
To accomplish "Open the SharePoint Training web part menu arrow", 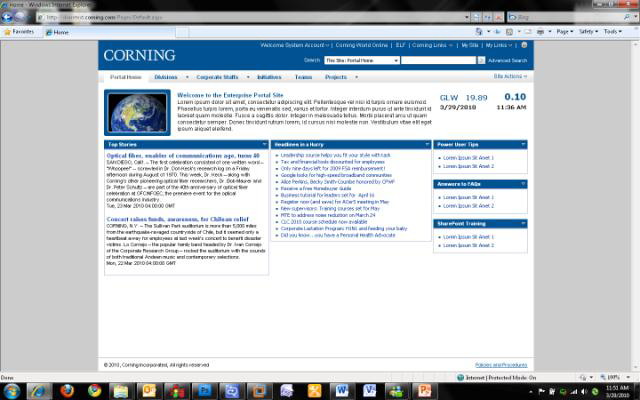I will (523, 224).
